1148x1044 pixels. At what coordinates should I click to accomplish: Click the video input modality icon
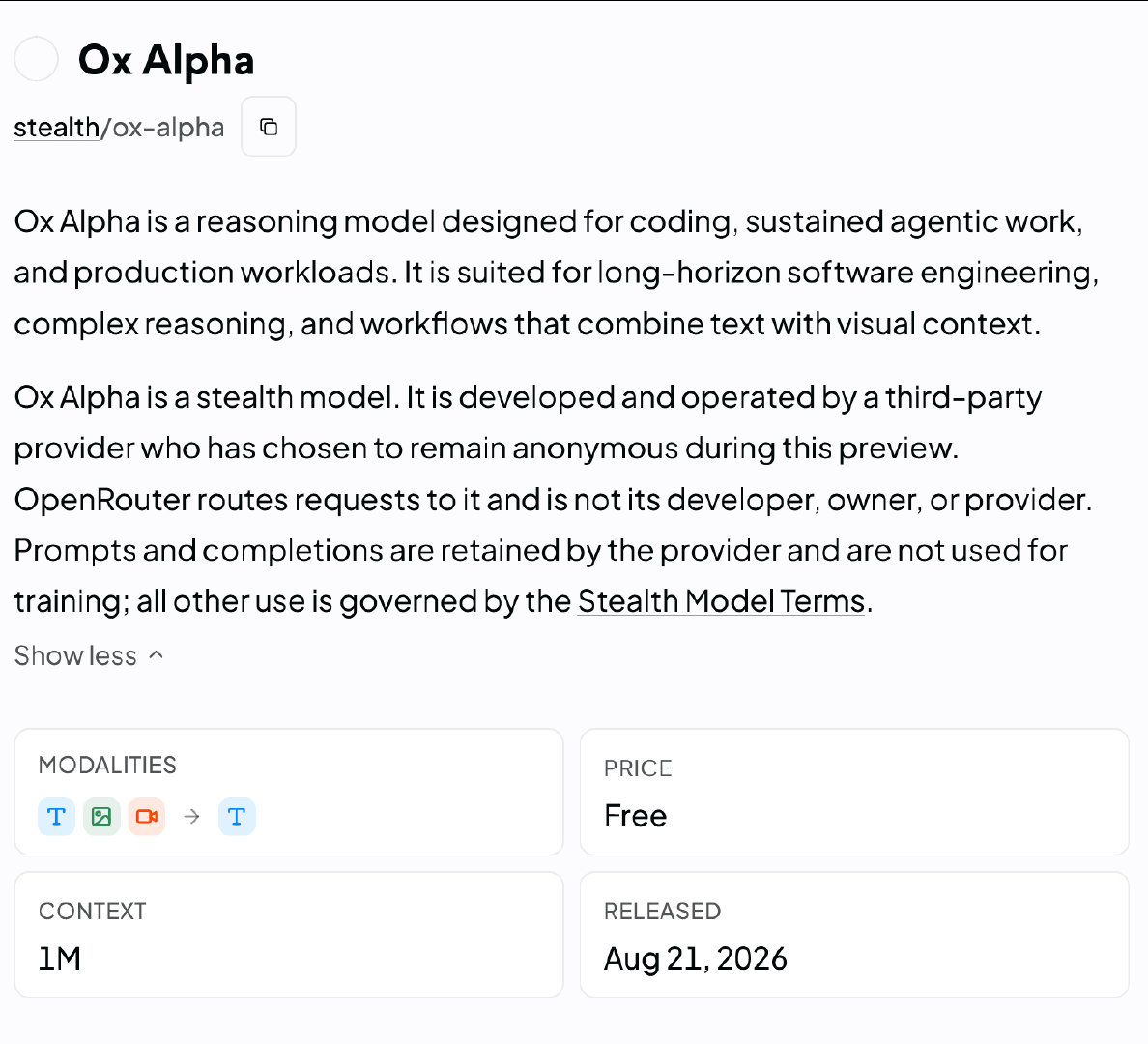click(x=147, y=816)
